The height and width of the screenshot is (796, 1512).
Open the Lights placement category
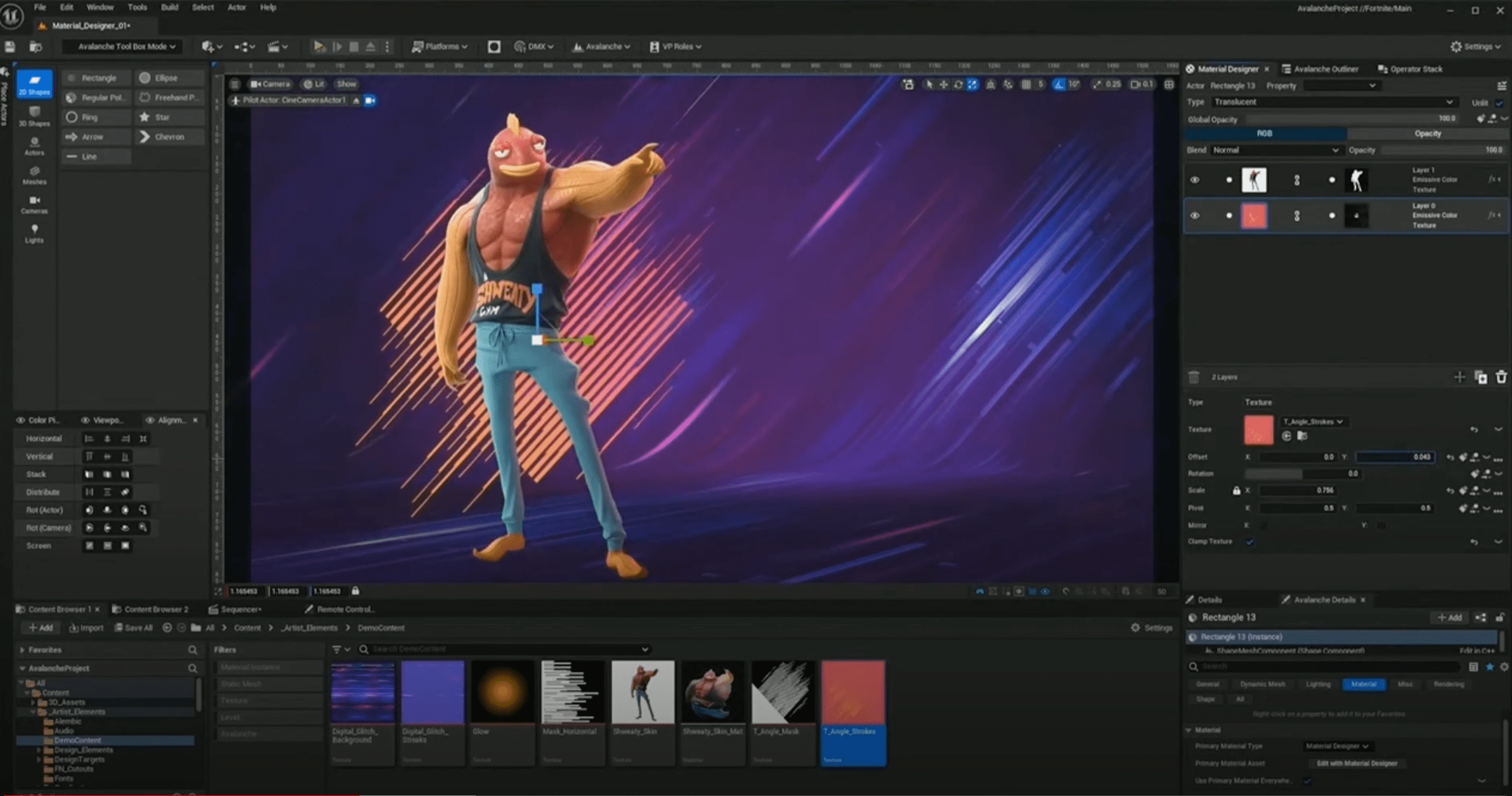(x=34, y=233)
